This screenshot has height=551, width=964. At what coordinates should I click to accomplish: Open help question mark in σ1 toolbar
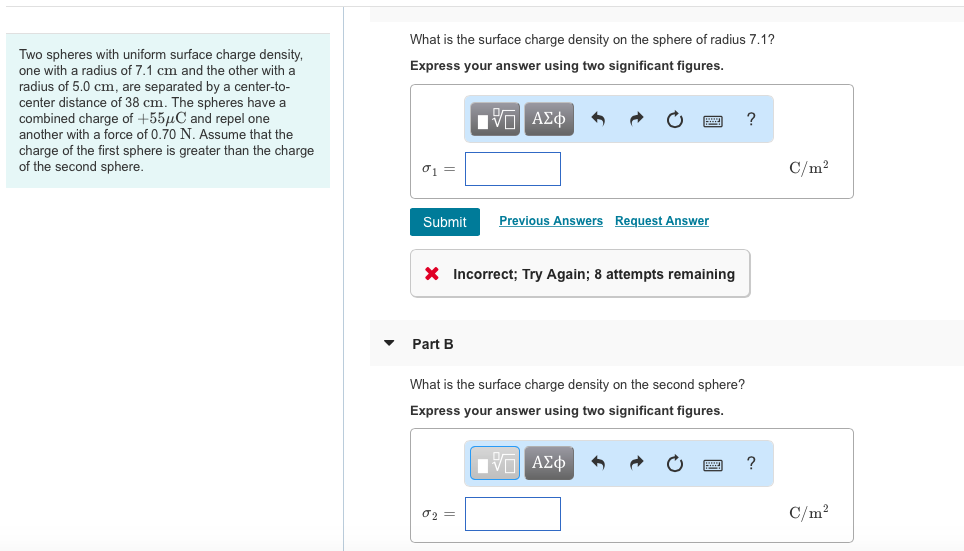(751, 119)
